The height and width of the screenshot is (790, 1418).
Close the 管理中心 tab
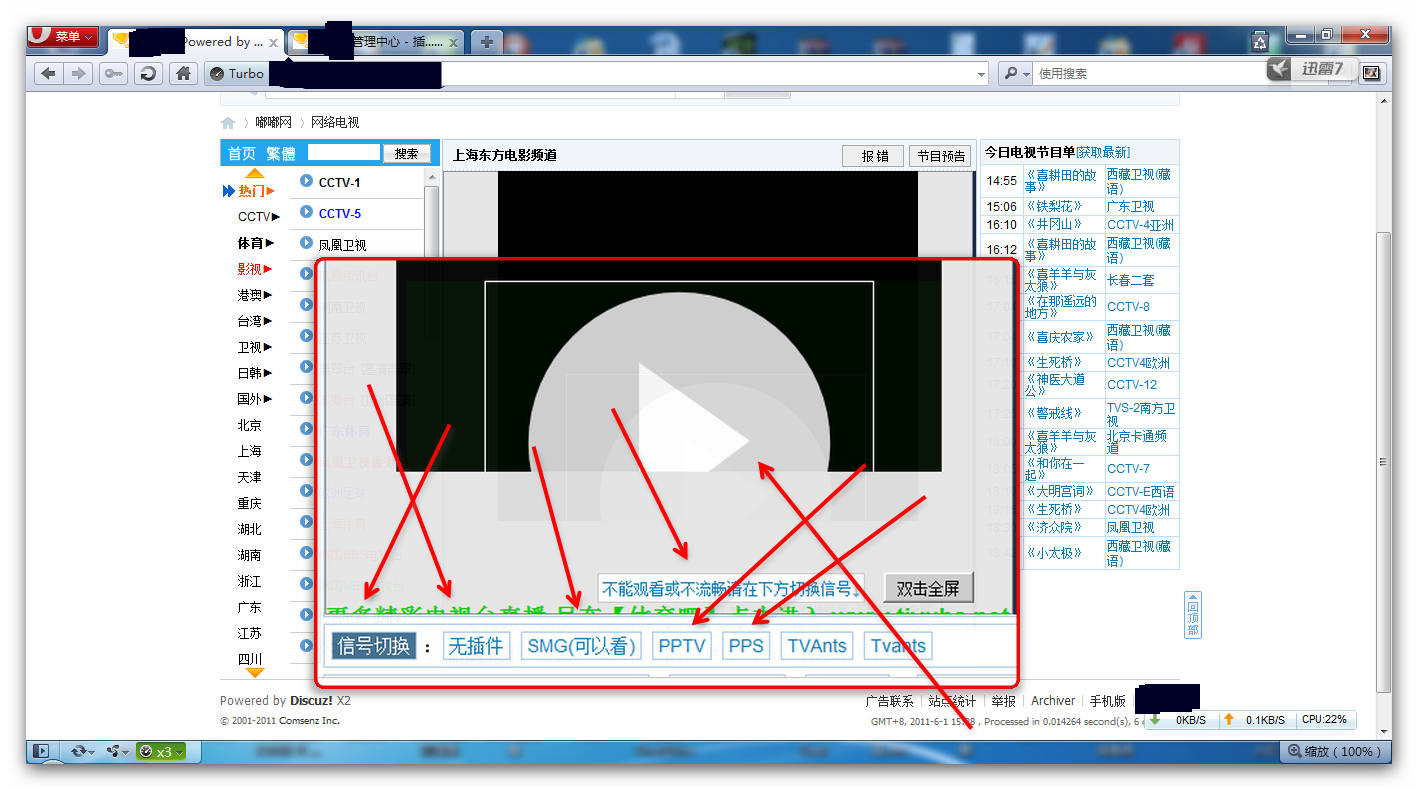(x=454, y=43)
